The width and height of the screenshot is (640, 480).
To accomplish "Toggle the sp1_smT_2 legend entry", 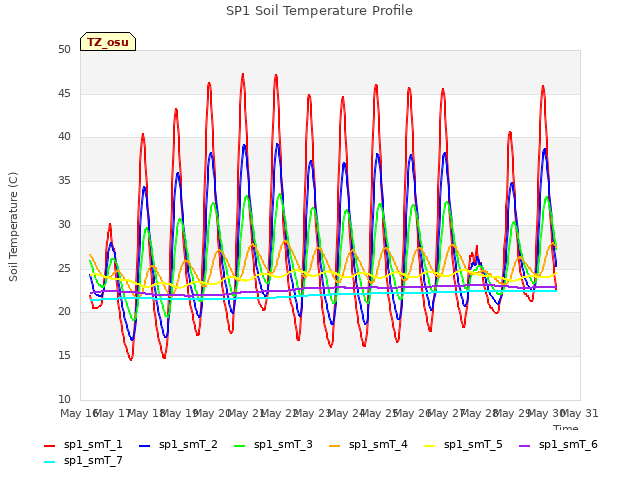I will click(178, 445).
